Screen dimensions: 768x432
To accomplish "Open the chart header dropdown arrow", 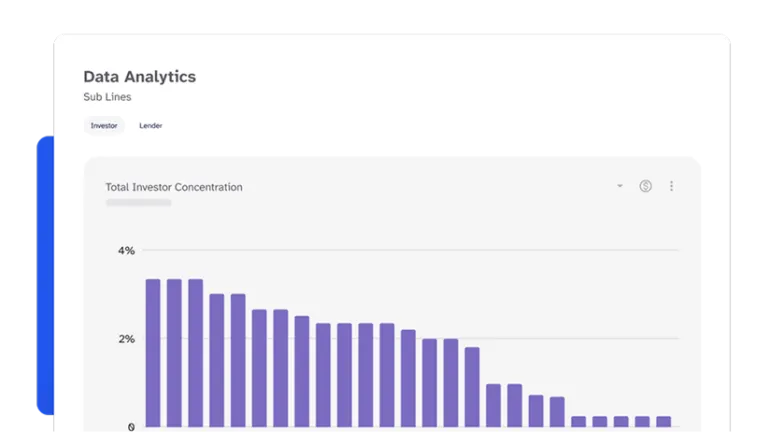I will coord(620,186).
